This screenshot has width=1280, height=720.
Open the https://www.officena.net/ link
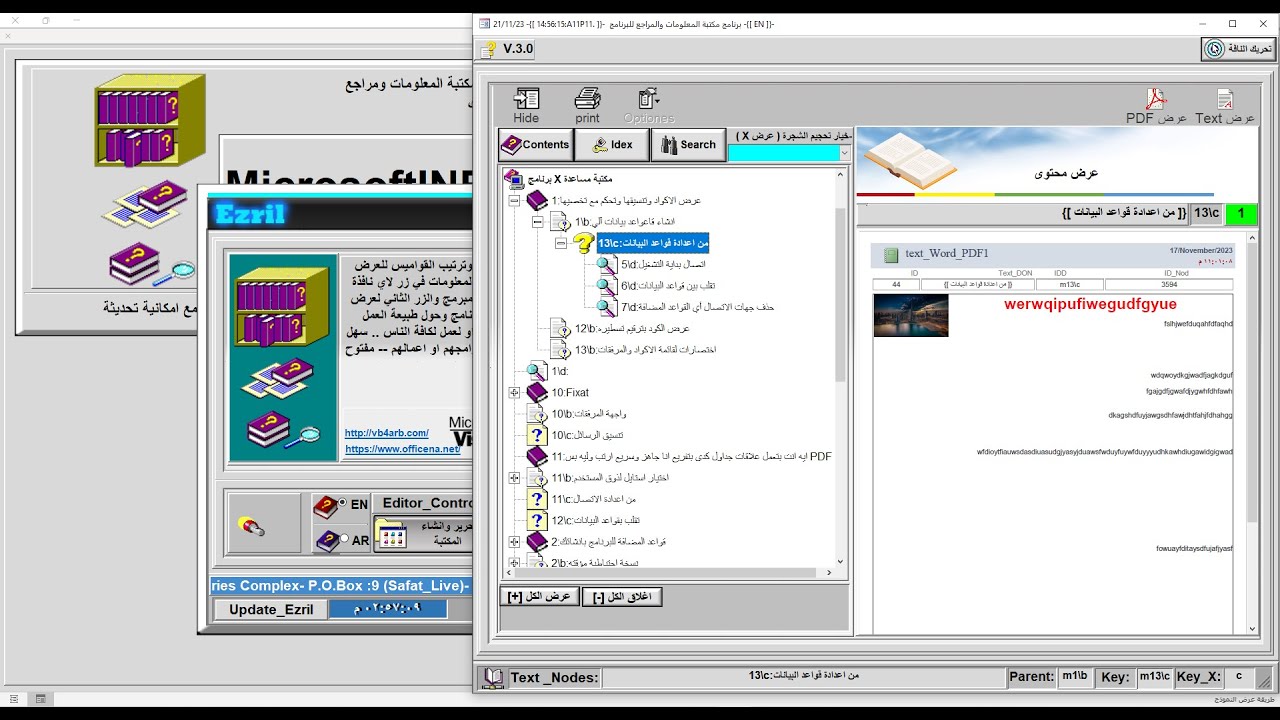(x=403, y=449)
